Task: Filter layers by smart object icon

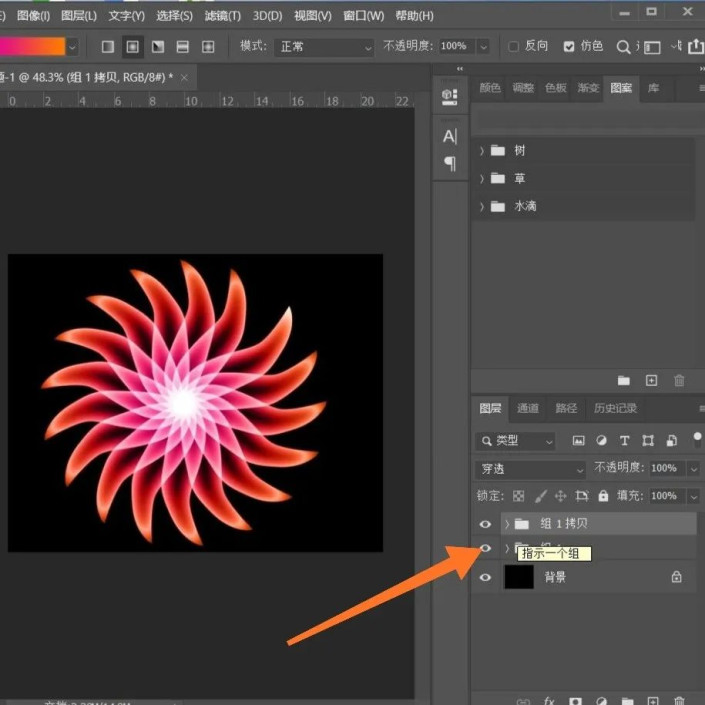Action: pyautogui.click(x=672, y=441)
